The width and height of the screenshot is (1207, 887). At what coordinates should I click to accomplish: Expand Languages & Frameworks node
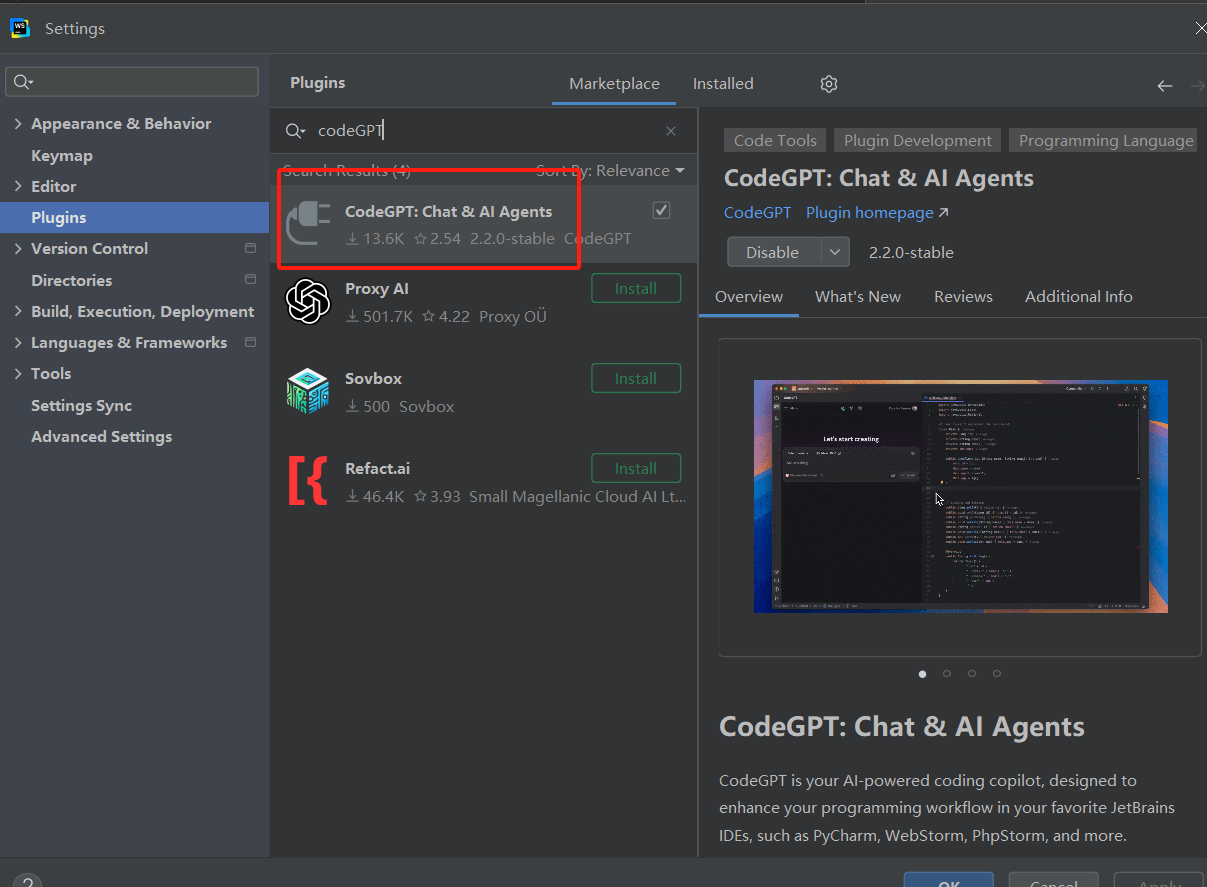click(18, 342)
